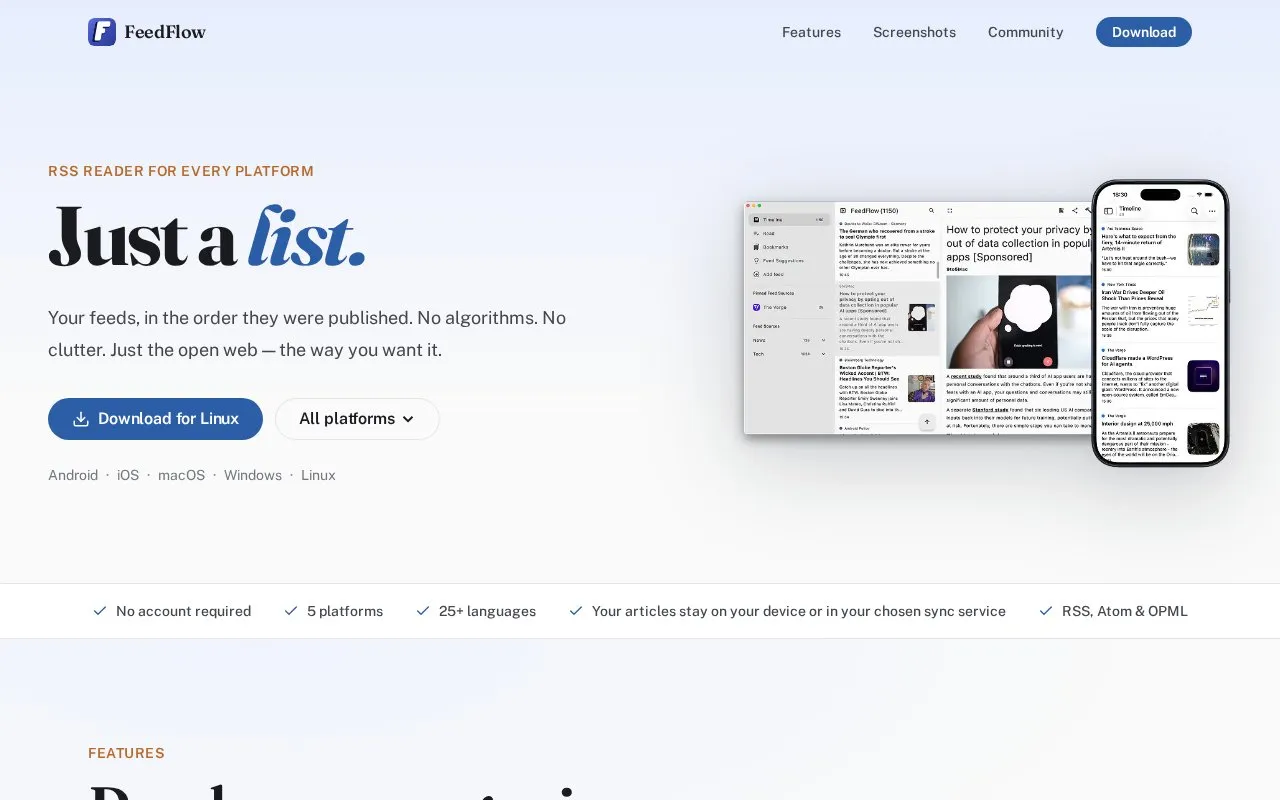Click the article photo of a hand holding a phone
Image resolution: width=1280 pixels, height=800 pixels.
tap(1019, 322)
